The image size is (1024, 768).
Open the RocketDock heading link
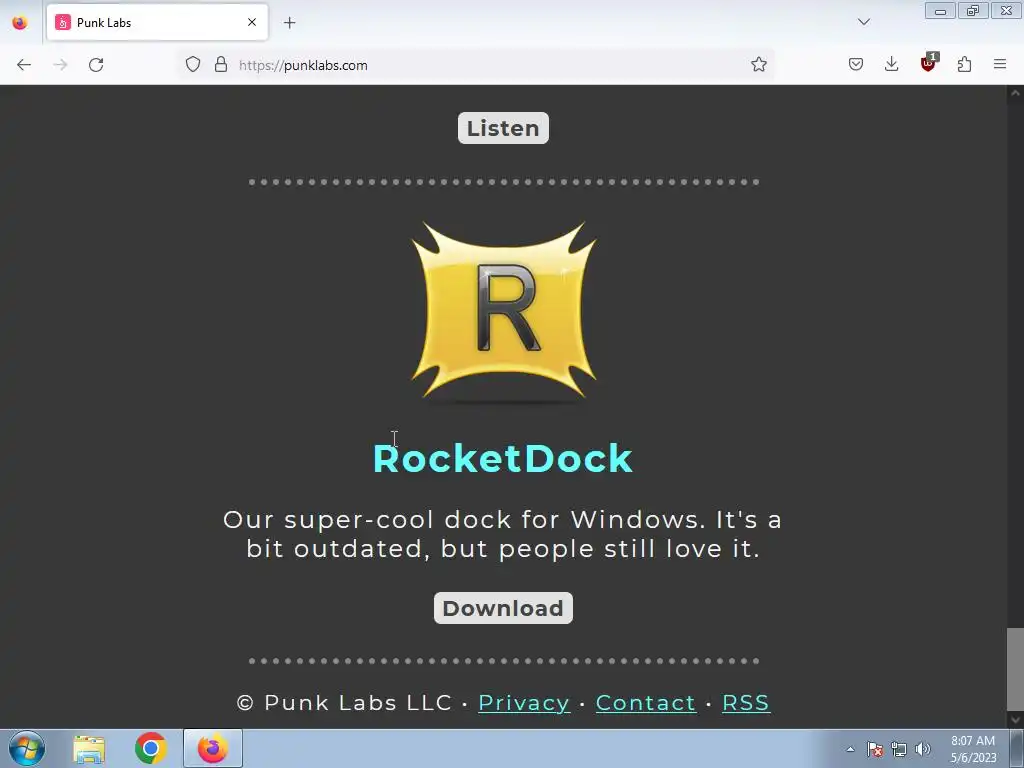(x=503, y=458)
